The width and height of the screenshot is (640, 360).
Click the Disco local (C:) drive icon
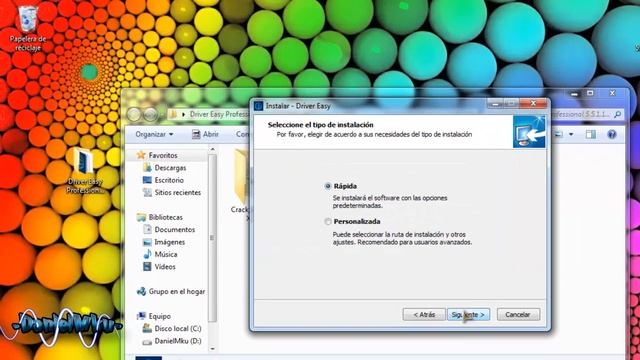point(147,329)
